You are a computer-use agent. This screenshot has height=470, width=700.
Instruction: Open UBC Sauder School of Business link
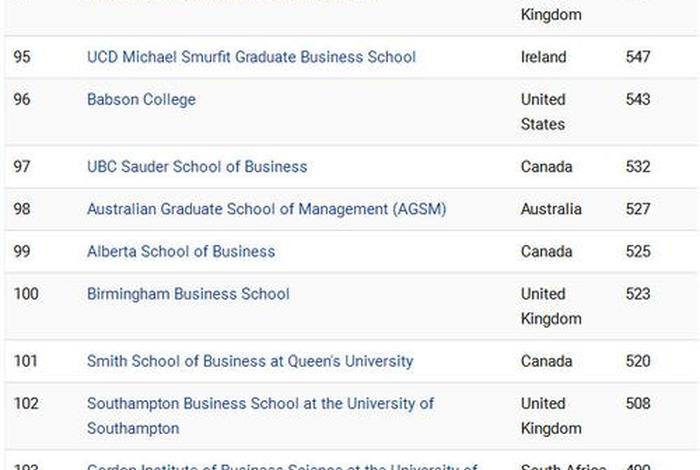point(197,166)
